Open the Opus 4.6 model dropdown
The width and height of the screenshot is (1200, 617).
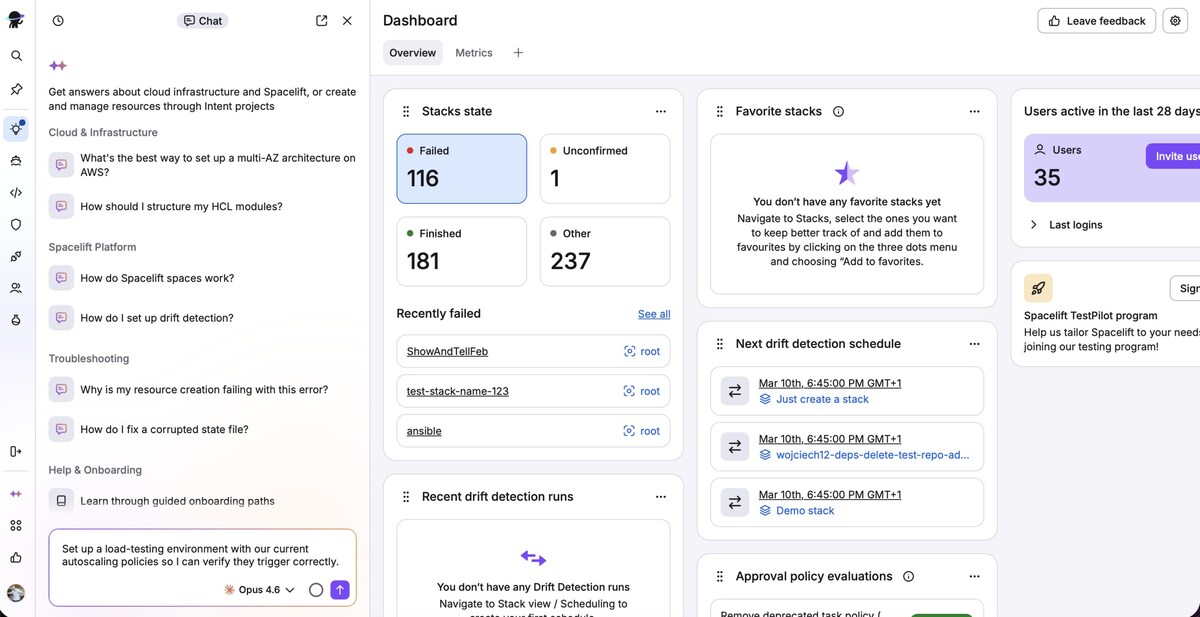pyautogui.click(x=259, y=590)
